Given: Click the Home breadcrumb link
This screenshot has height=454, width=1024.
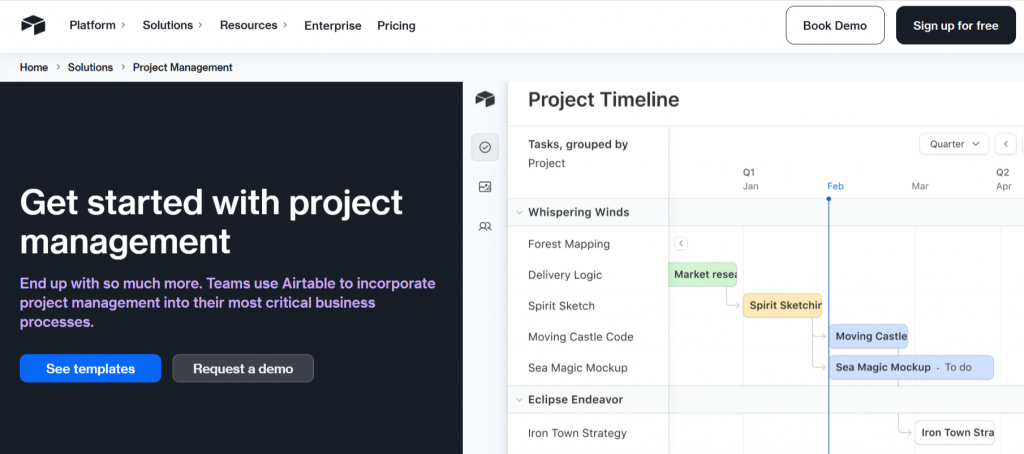Looking at the screenshot, I should click(34, 67).
